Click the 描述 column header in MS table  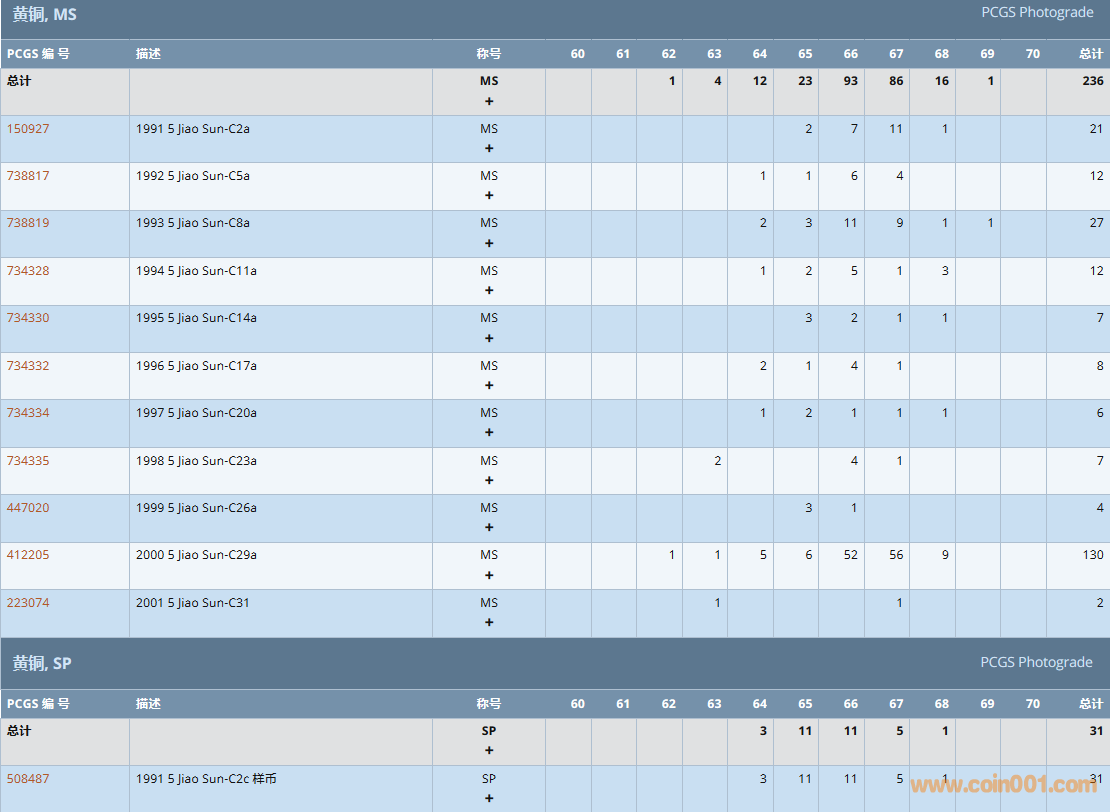[x=148, y=54]
